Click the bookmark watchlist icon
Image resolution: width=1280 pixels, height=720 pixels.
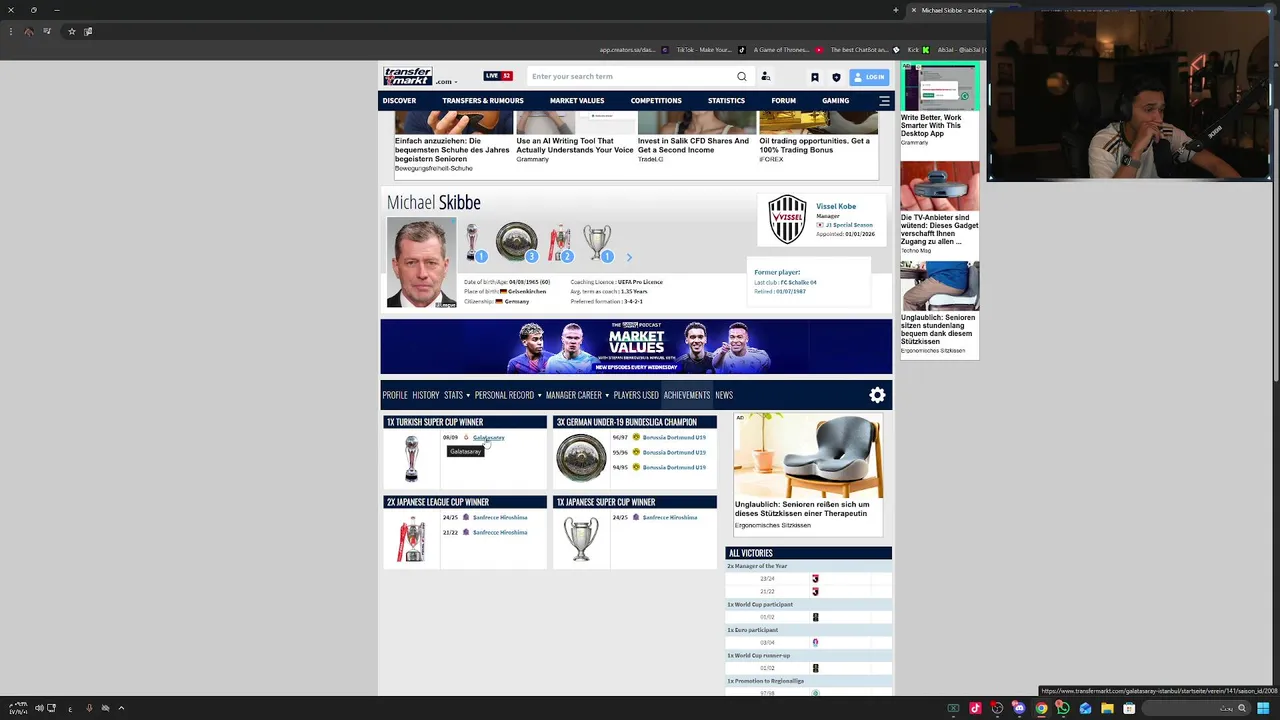[815, 77]
